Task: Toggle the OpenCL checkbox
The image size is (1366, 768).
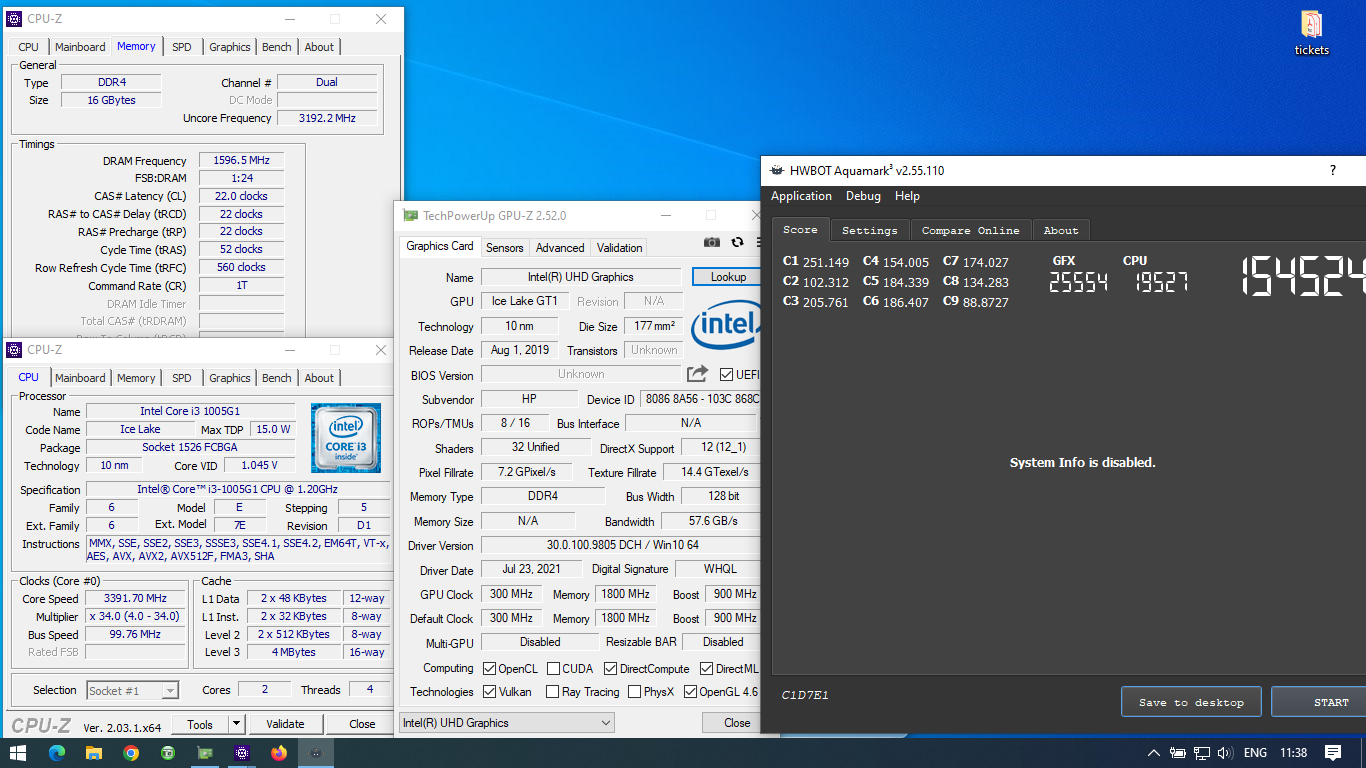Action: click(490, 669)
